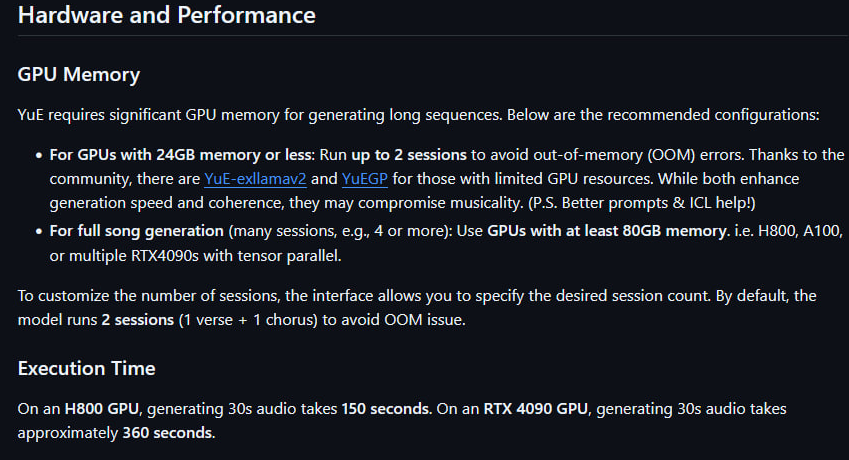Viewport: 849px width, 460px height.
Task: Open the YuEGP link
Action: coord(364,179)
